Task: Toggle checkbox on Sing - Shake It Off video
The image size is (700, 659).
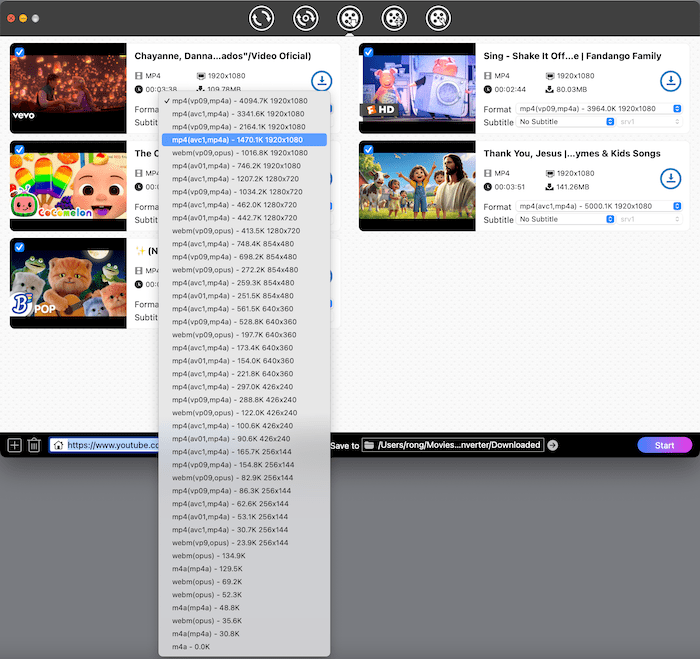Action: pyautogui.click(x=369, y=52)
